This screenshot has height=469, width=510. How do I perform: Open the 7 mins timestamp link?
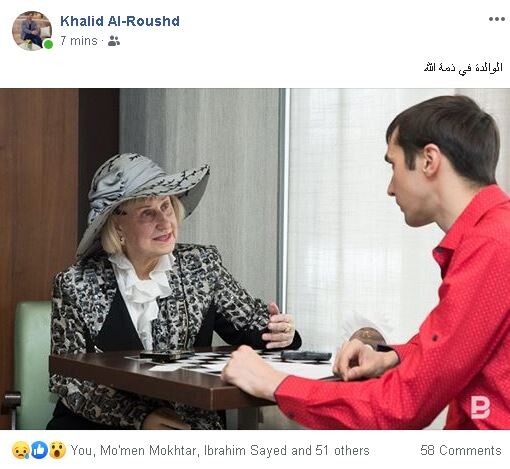click(79, 41)
